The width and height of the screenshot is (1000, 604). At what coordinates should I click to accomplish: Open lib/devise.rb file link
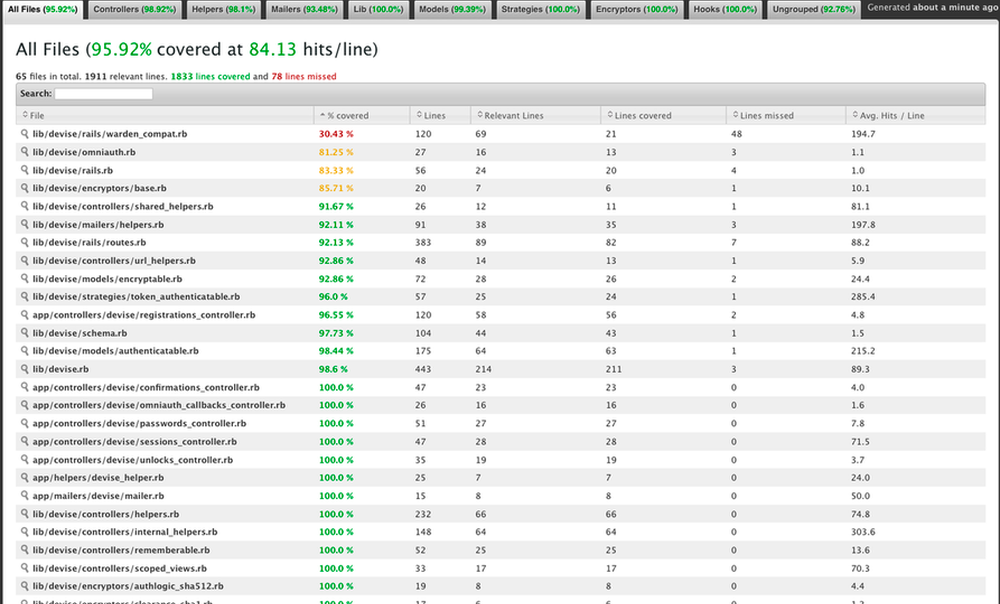coord(61,369)
